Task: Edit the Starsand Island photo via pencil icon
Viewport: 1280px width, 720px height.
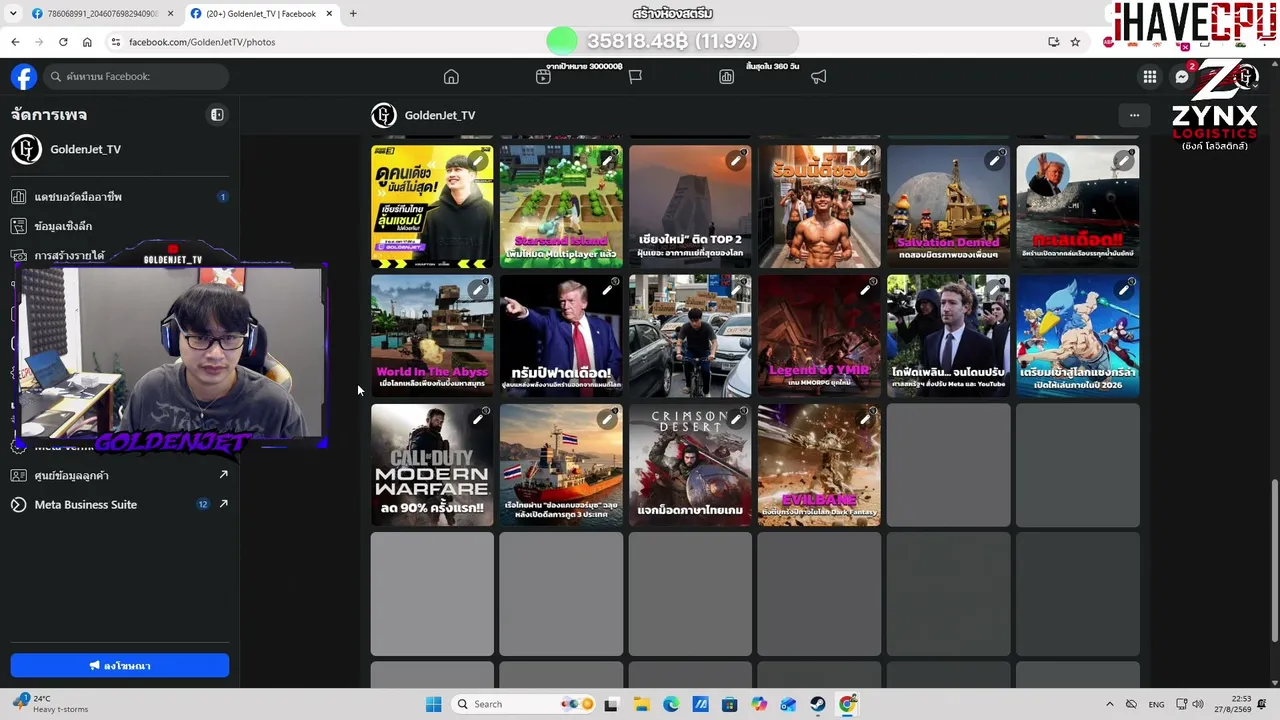Action: click(x=607, y=161)
